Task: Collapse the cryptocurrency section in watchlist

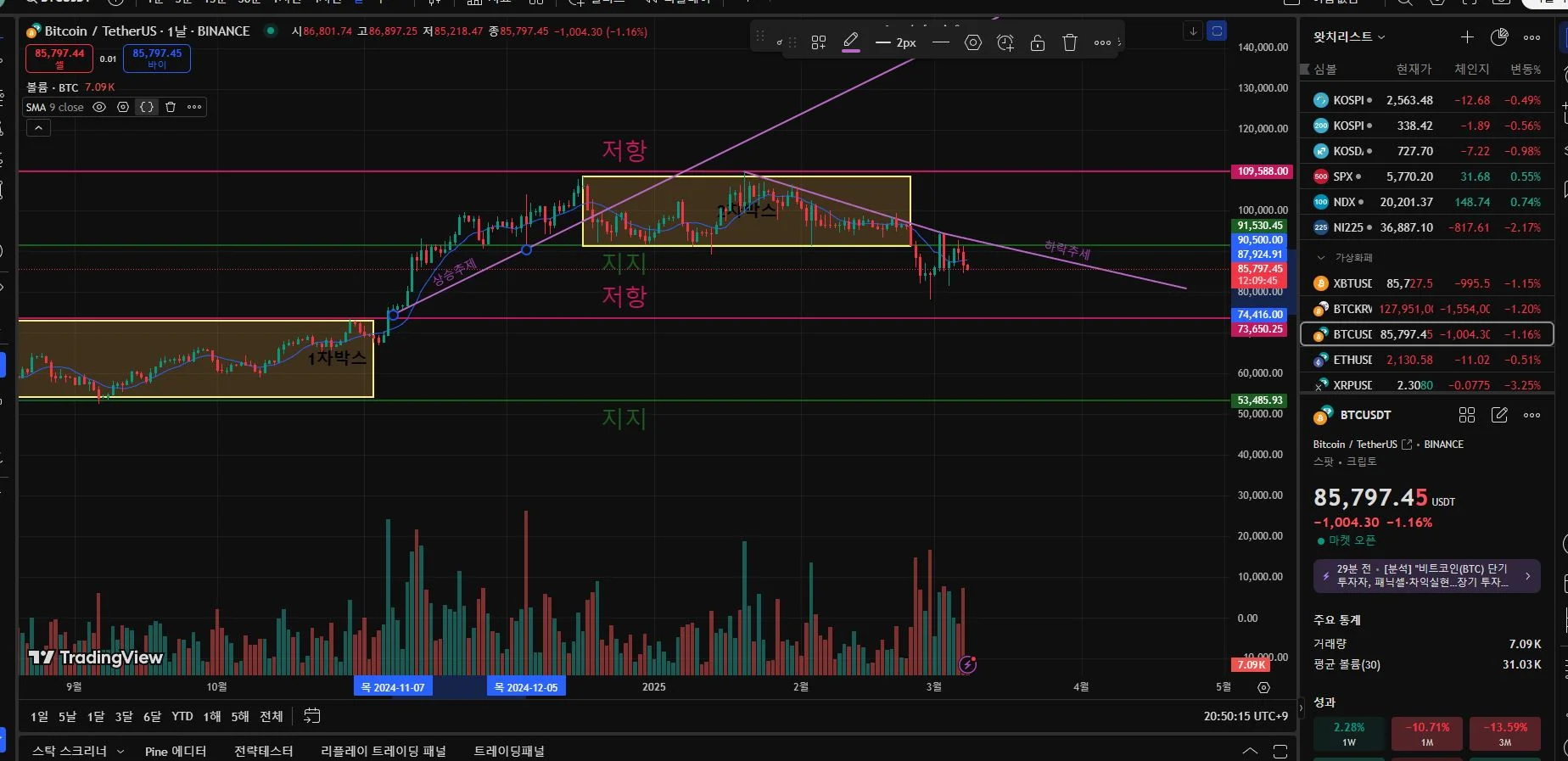Action: click(x=1320, y=258)
